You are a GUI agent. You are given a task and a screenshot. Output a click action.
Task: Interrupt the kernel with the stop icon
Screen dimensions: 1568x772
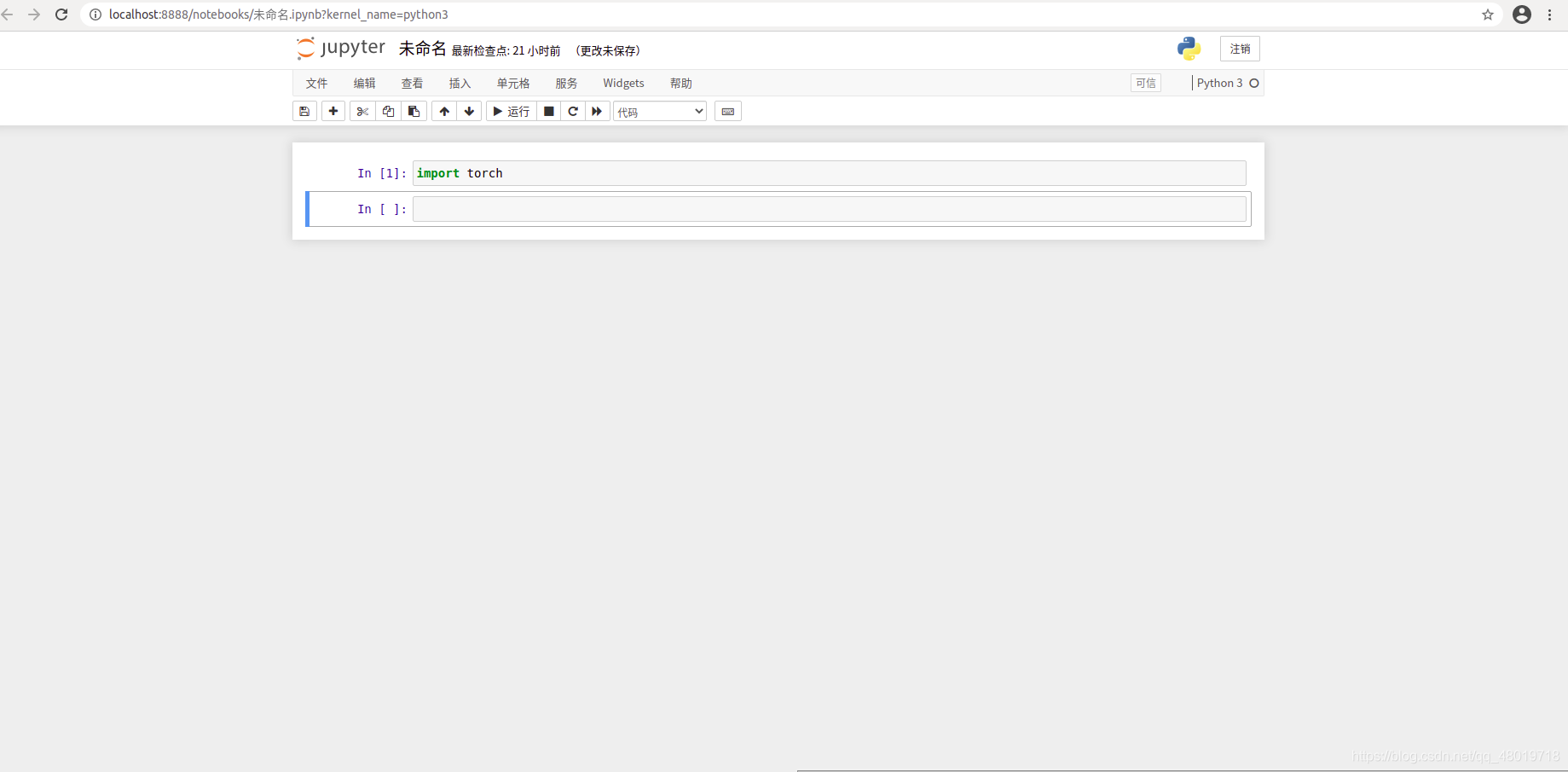click(x=549, y=111)
